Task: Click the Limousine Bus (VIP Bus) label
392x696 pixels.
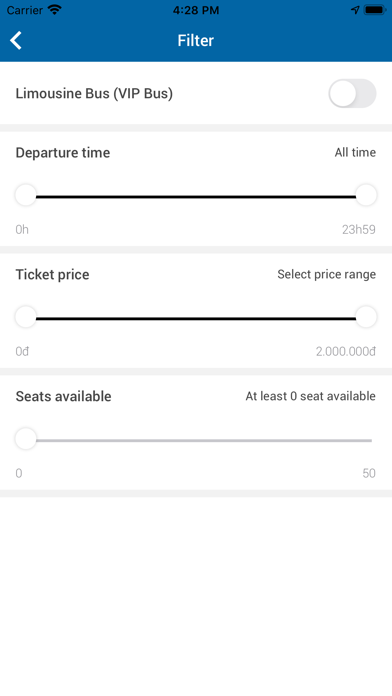Action: click(x=94, y=94)
